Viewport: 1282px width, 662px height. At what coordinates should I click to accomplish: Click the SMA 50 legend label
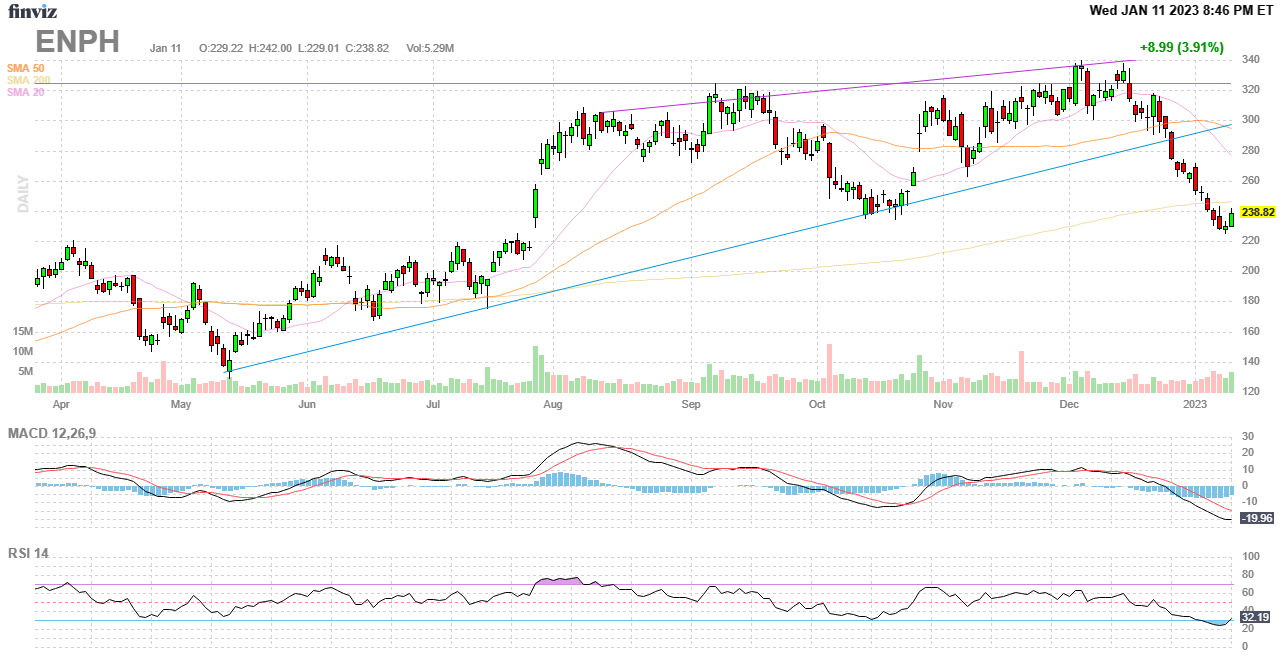(25, 68)
